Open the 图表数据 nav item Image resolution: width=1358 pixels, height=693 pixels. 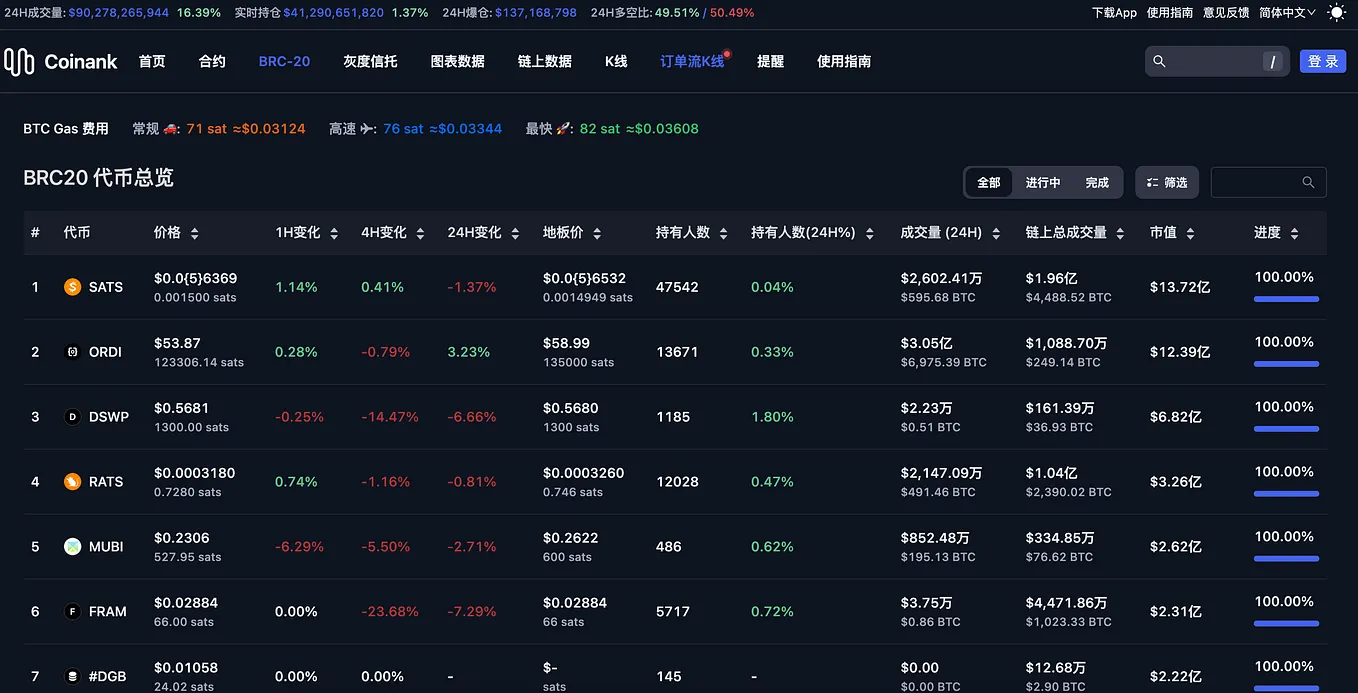pos(457,62)
